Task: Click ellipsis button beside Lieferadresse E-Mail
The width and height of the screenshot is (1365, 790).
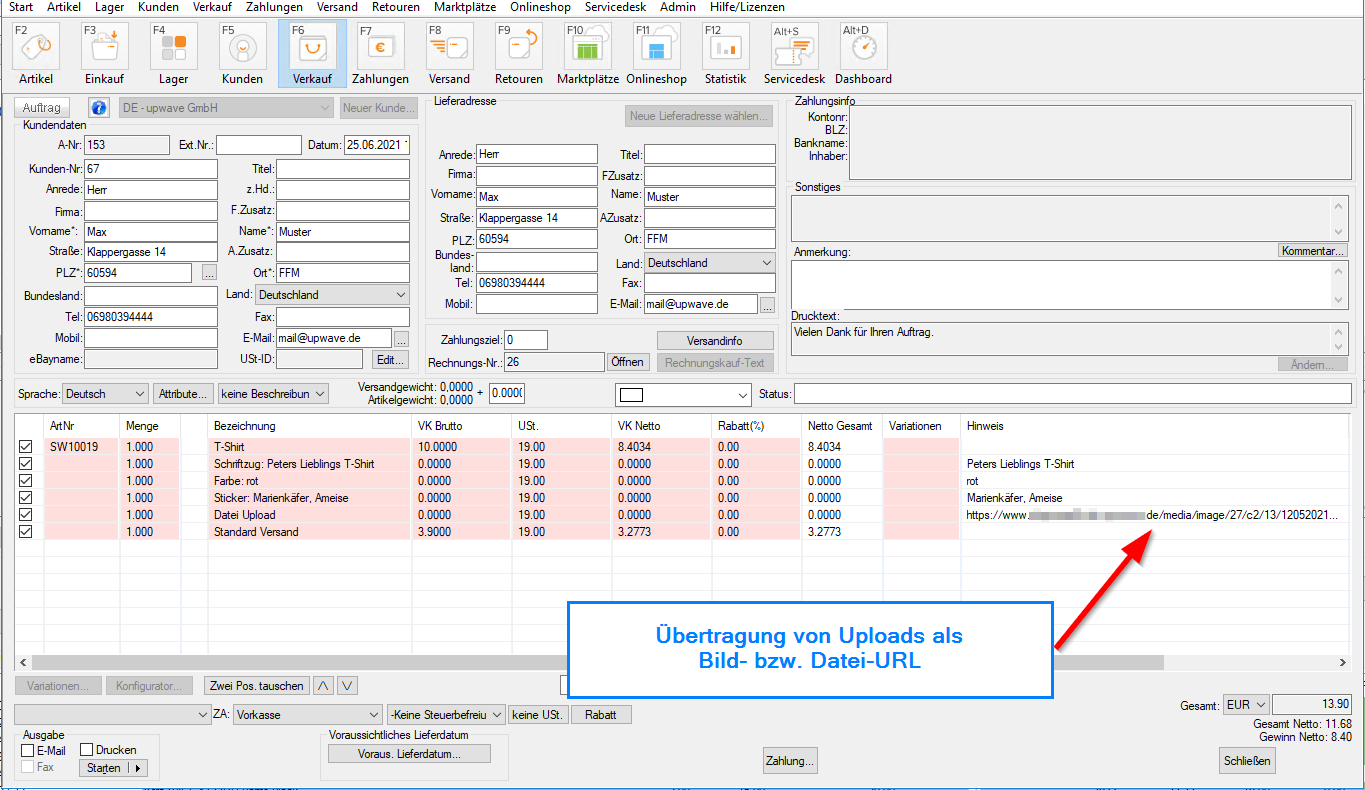Action: (767, 304)
